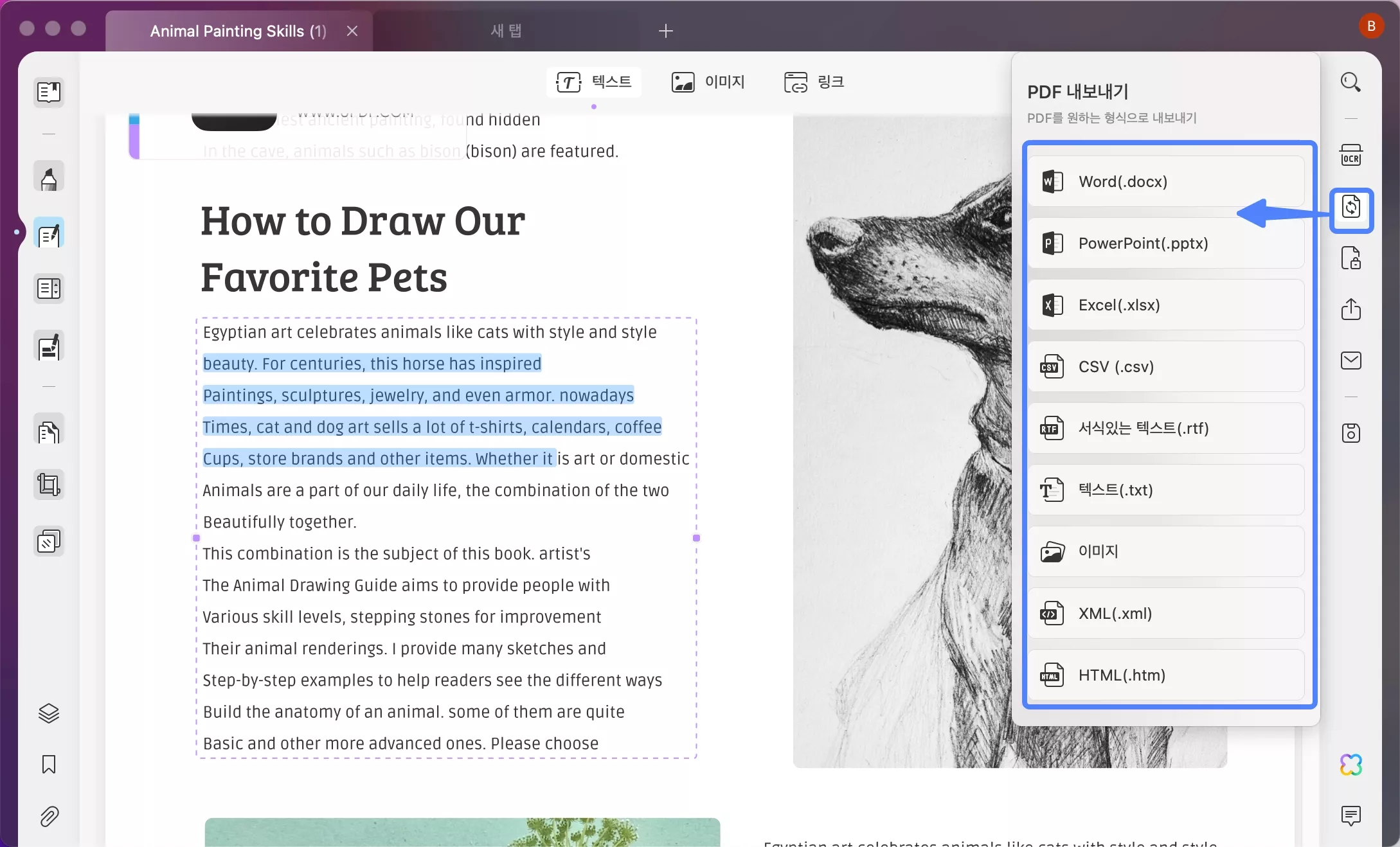
Task: Switch to the 새 탭 tab
Action: point(506,31)
